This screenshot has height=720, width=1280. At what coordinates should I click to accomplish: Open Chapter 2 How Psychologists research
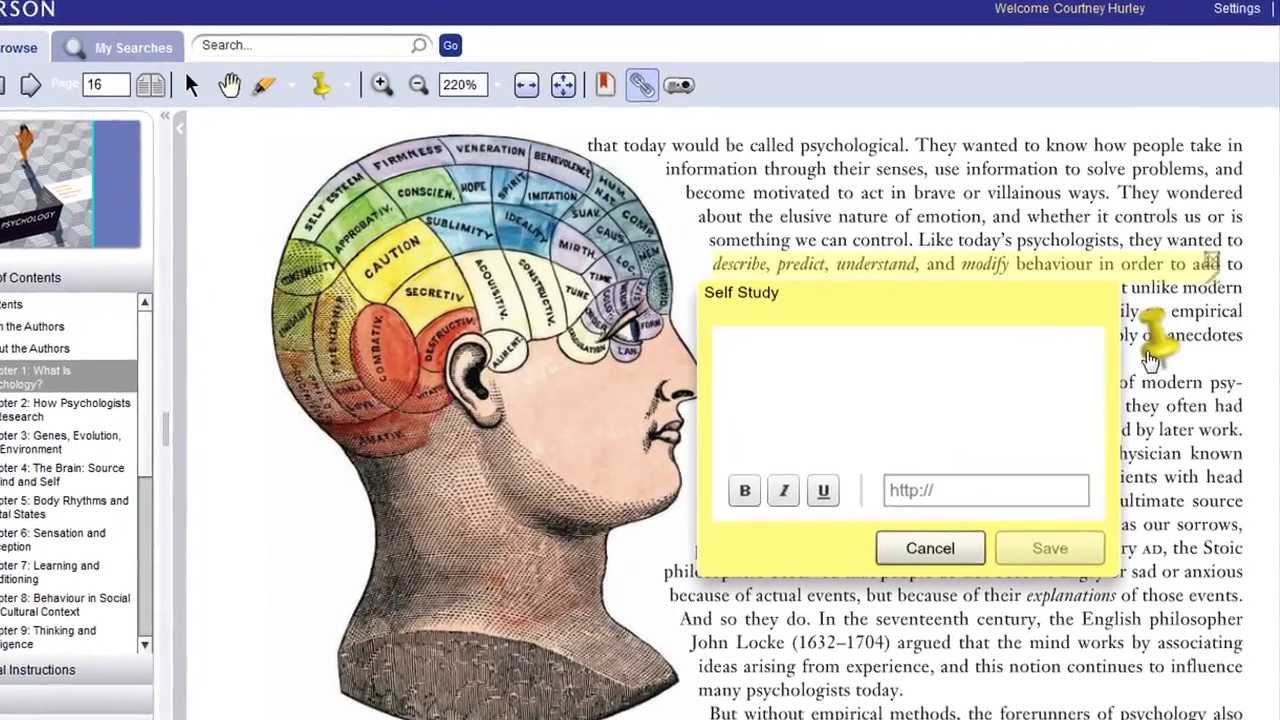coord(65,410)
